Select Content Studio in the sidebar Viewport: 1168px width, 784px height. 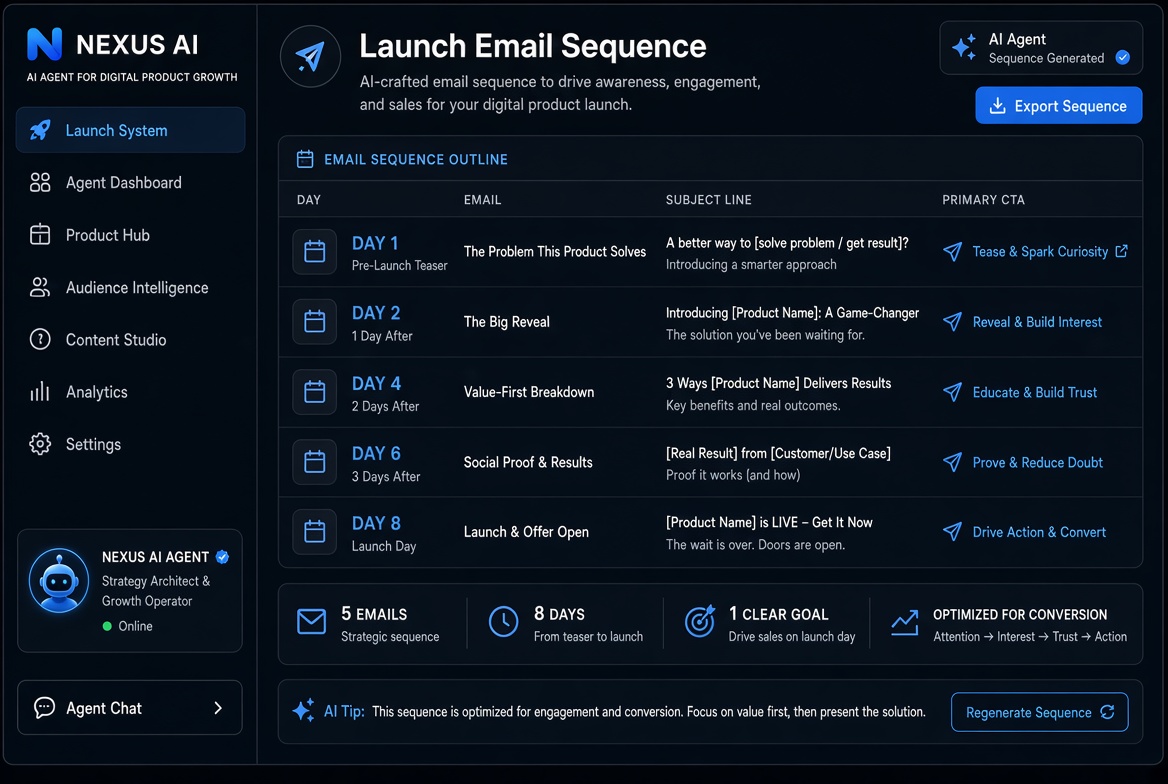115,340
